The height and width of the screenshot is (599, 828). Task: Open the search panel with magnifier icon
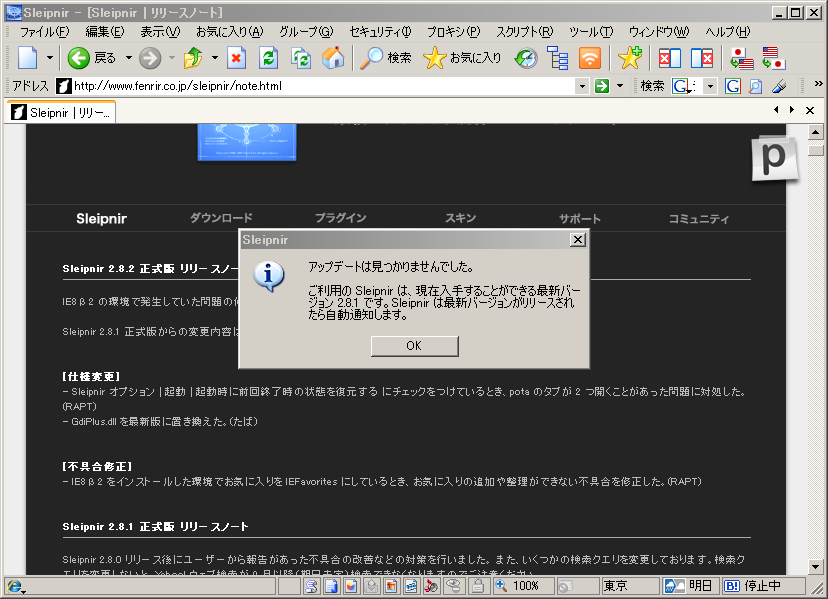[x=385, y=58]
